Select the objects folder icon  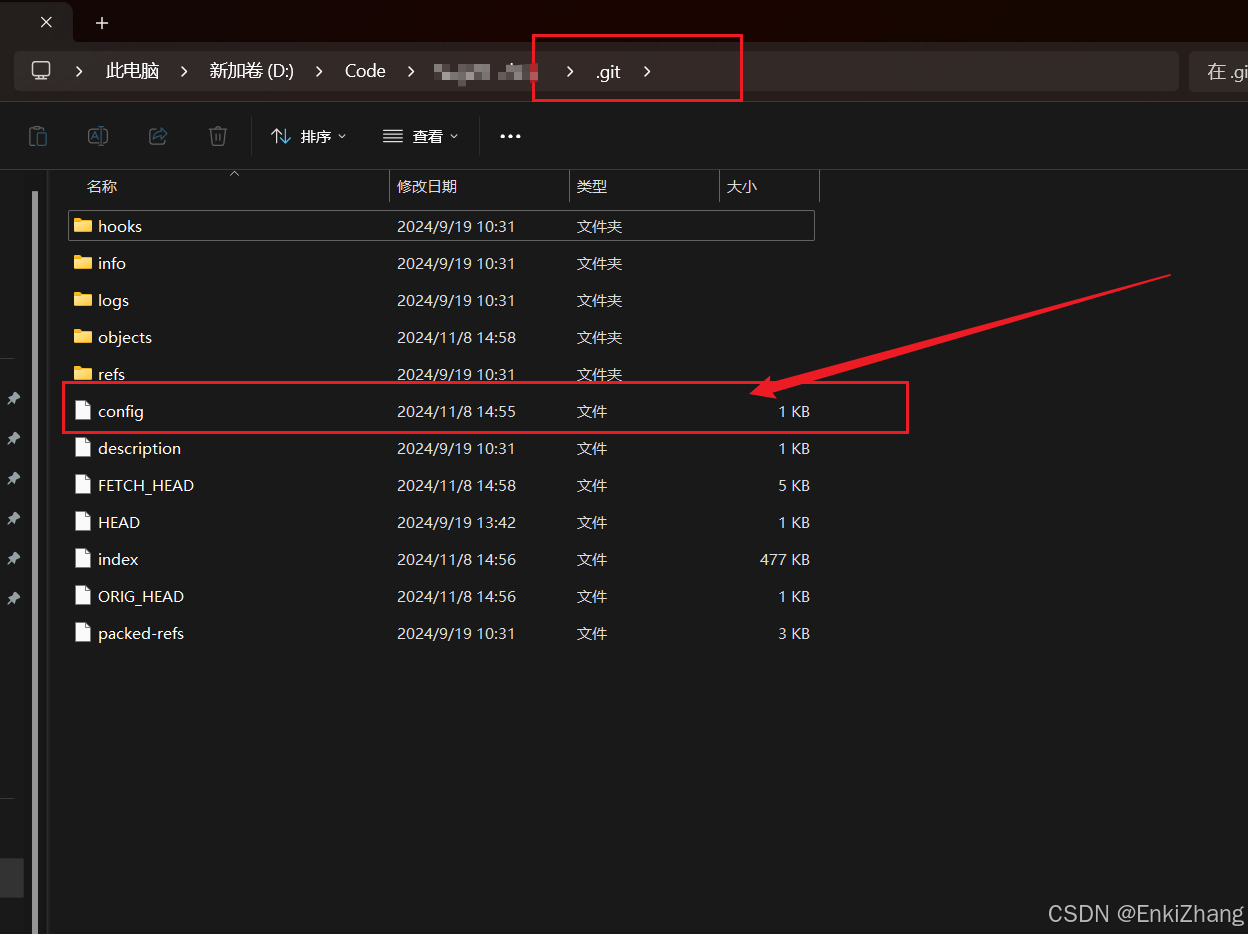coord(83,337)
